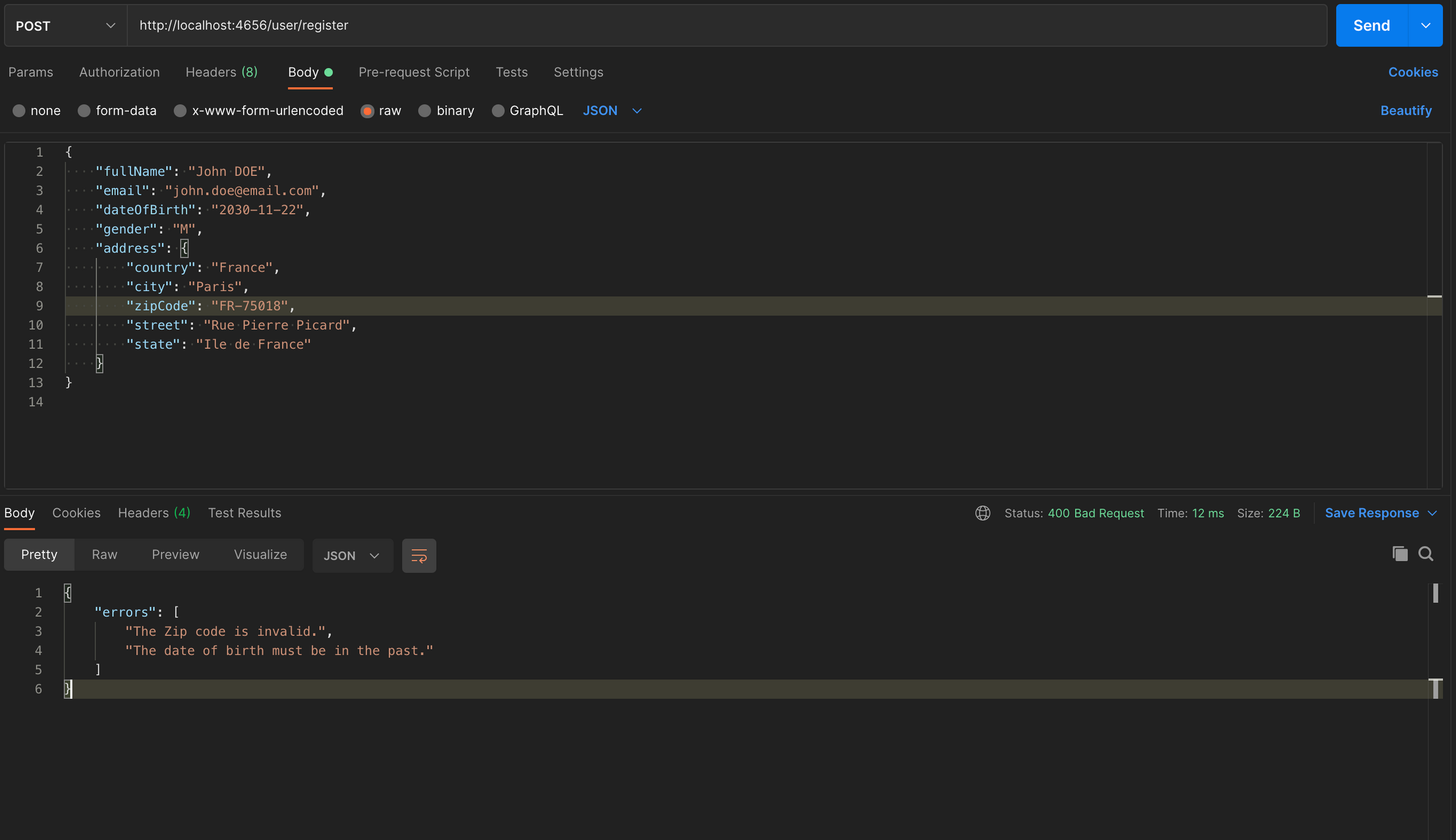Screen dimensions: 1456x840
Task: Select the none body type radio
Action: coord(19,111)
